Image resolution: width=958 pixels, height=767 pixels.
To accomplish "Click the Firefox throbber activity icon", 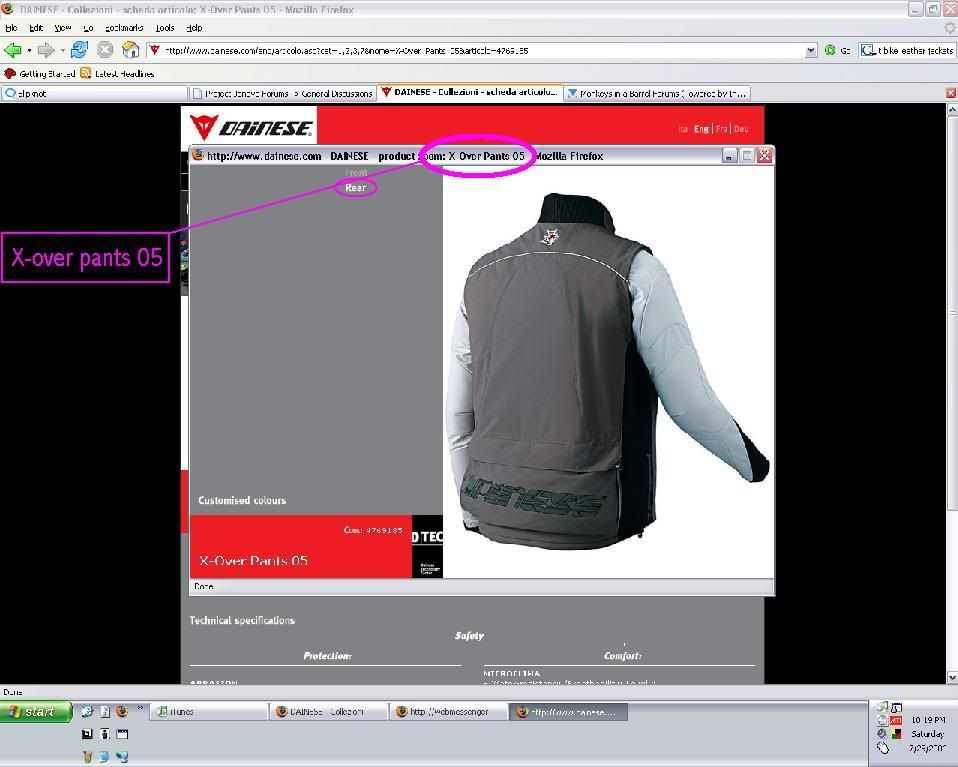I will [949, 28].
